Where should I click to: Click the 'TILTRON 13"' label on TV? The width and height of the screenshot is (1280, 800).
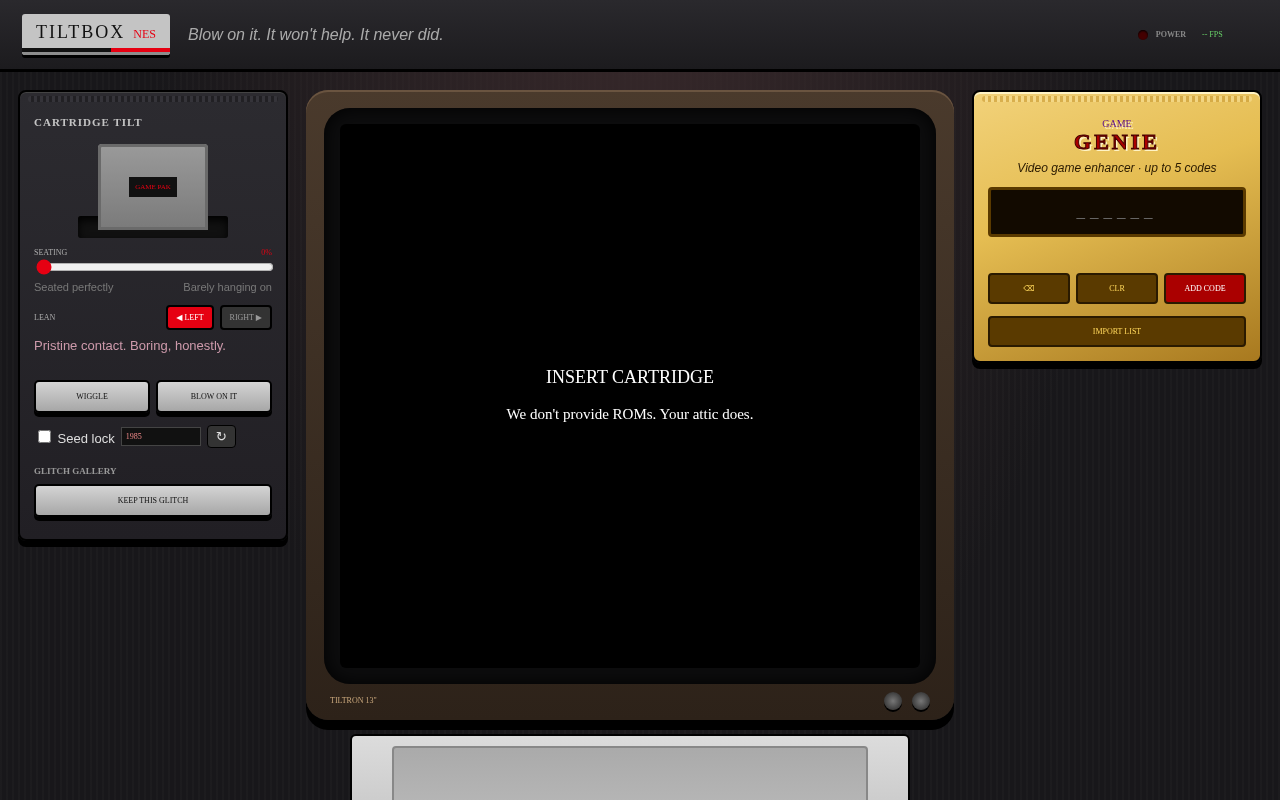[x=353, y=700]
